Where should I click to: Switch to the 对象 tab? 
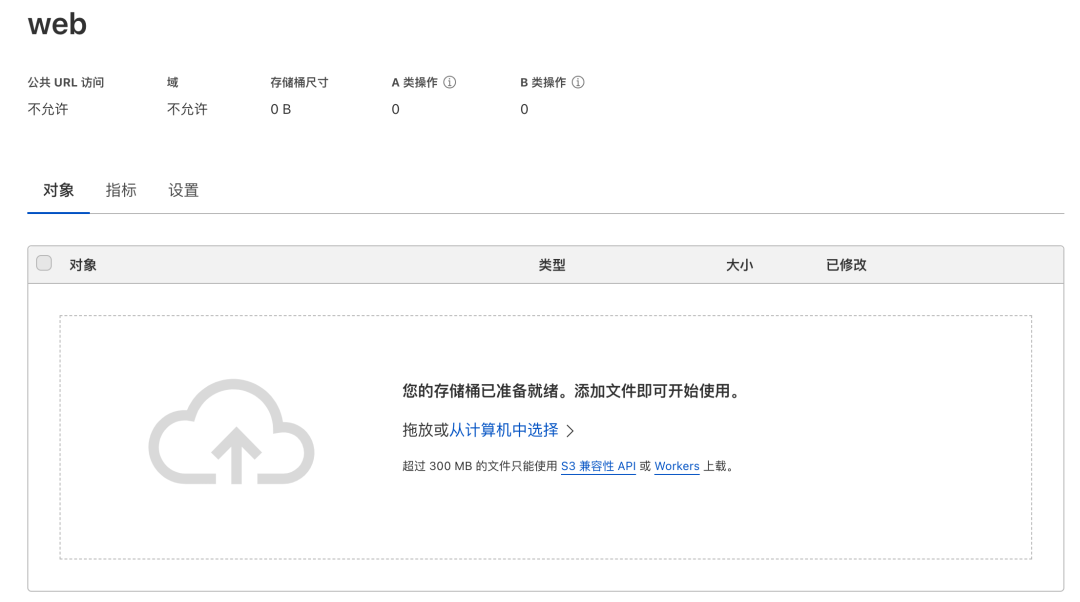point(59,190)
